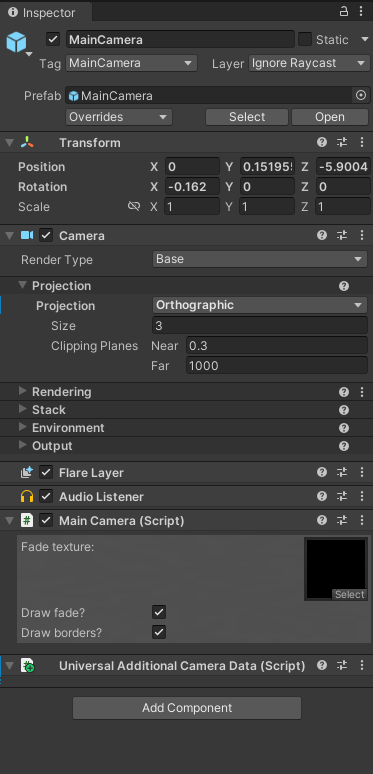The image size is (373, 774).
Task: Open the Prefab object picker circle
Action: click(361, 95)
